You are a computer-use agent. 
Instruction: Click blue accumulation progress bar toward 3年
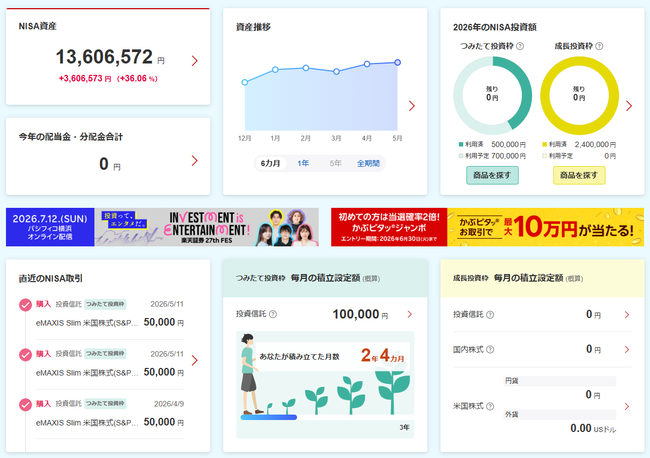[x=269, y=417]
